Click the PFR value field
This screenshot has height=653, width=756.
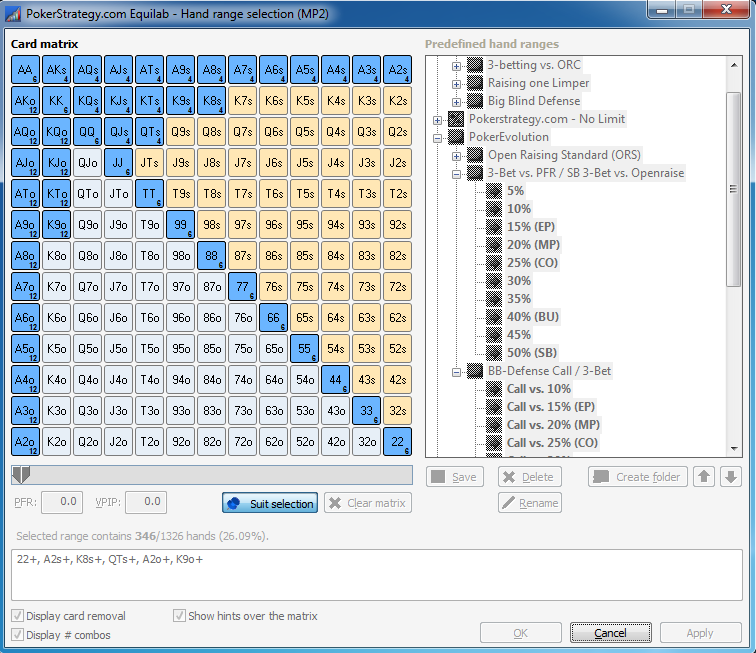click(x=62, y=502)
